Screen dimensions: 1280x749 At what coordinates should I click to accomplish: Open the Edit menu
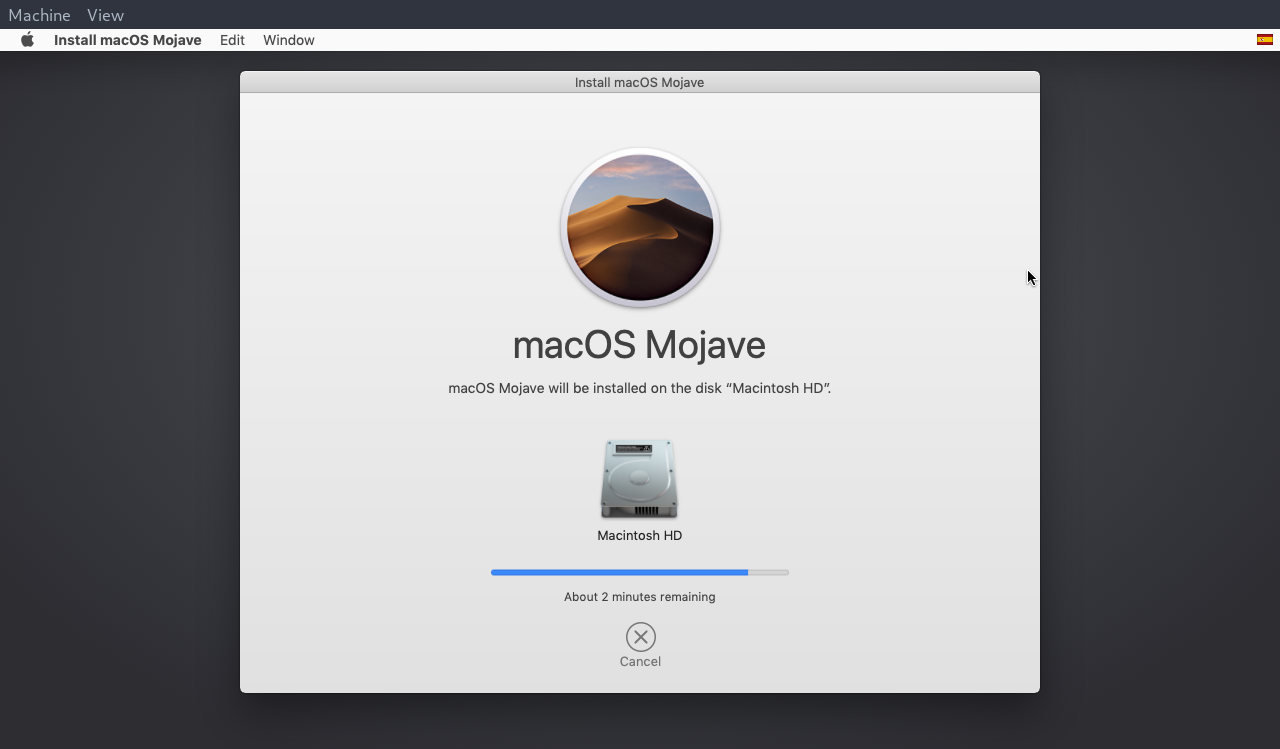(x=232, y=40)
